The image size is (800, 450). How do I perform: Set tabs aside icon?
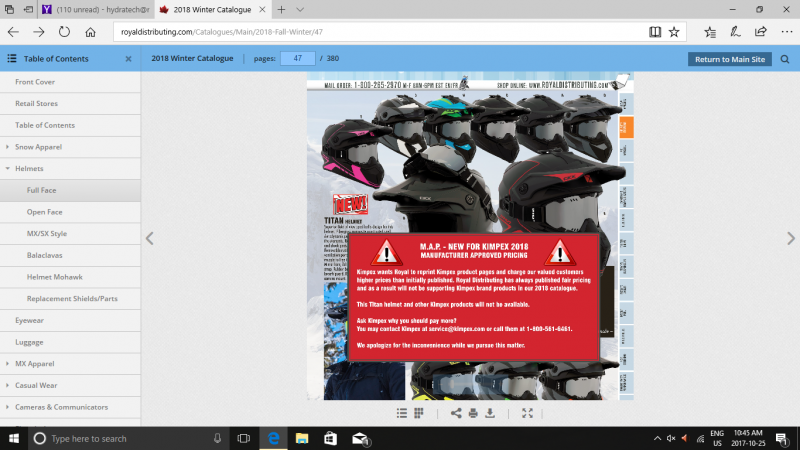pyautogui.click(x=28, y=9)
